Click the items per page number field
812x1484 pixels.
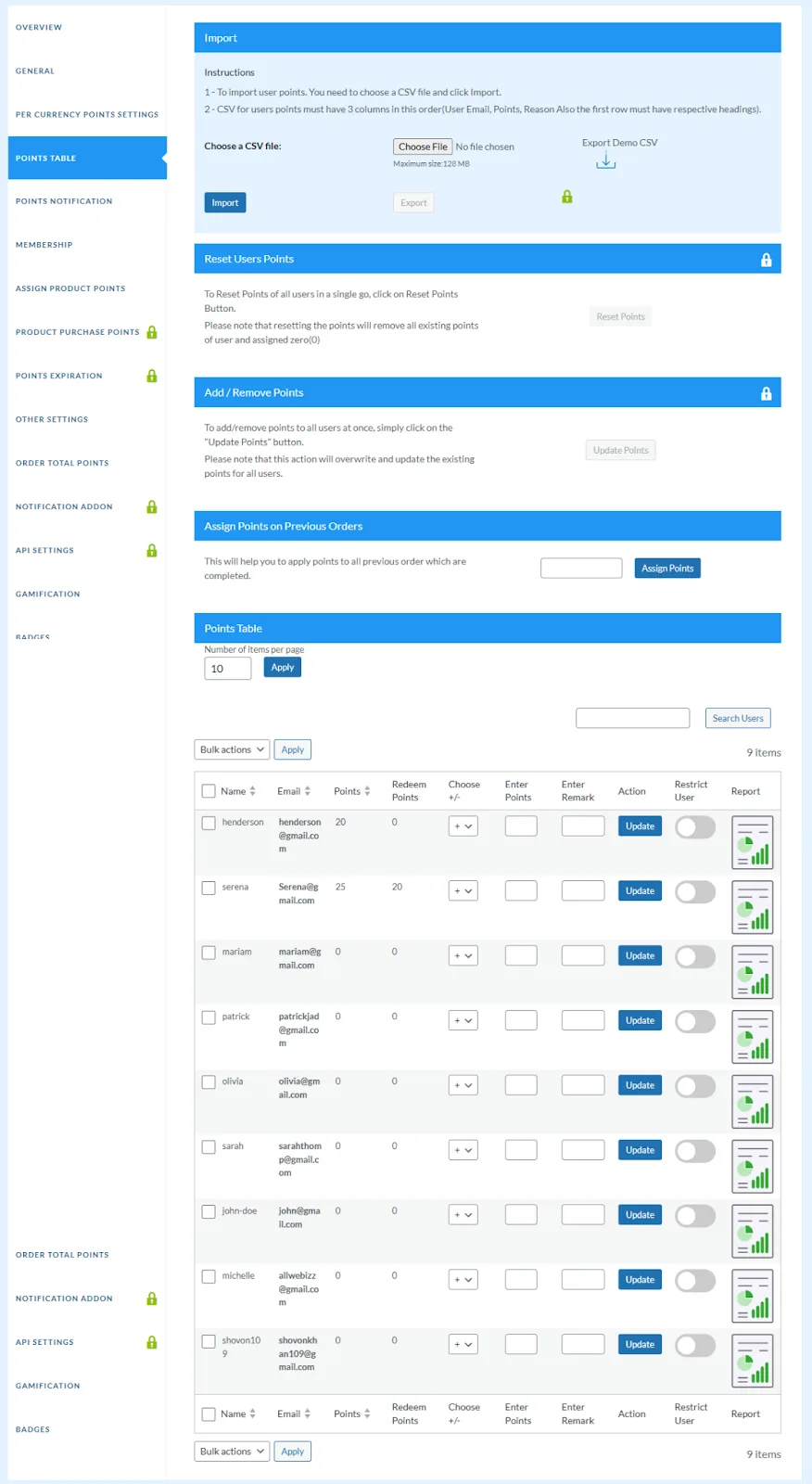point(228,669)
